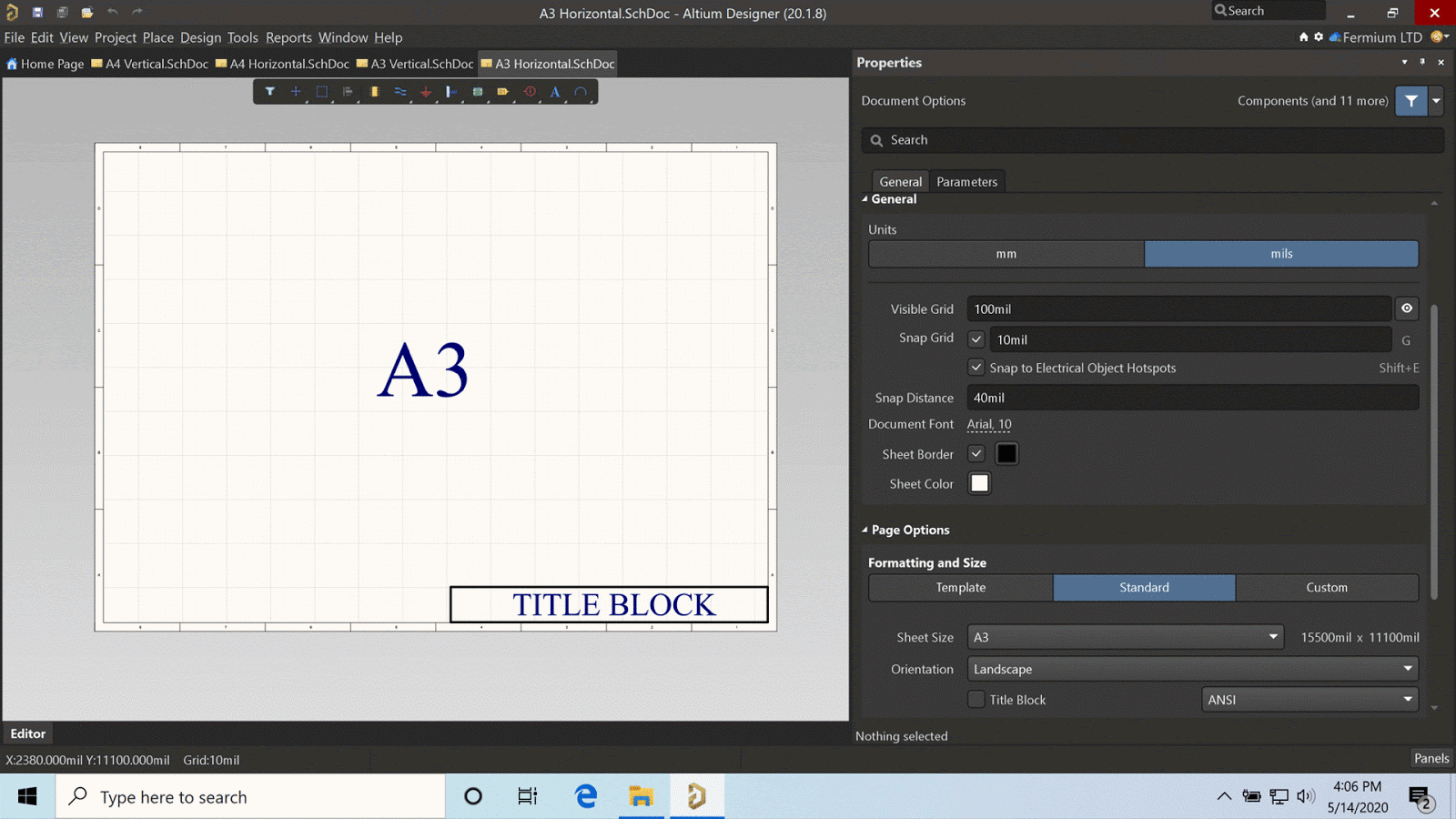Select the Place Net Label port tool
The width and height of the screenshot is (1456, 819).
click(503, 92)
